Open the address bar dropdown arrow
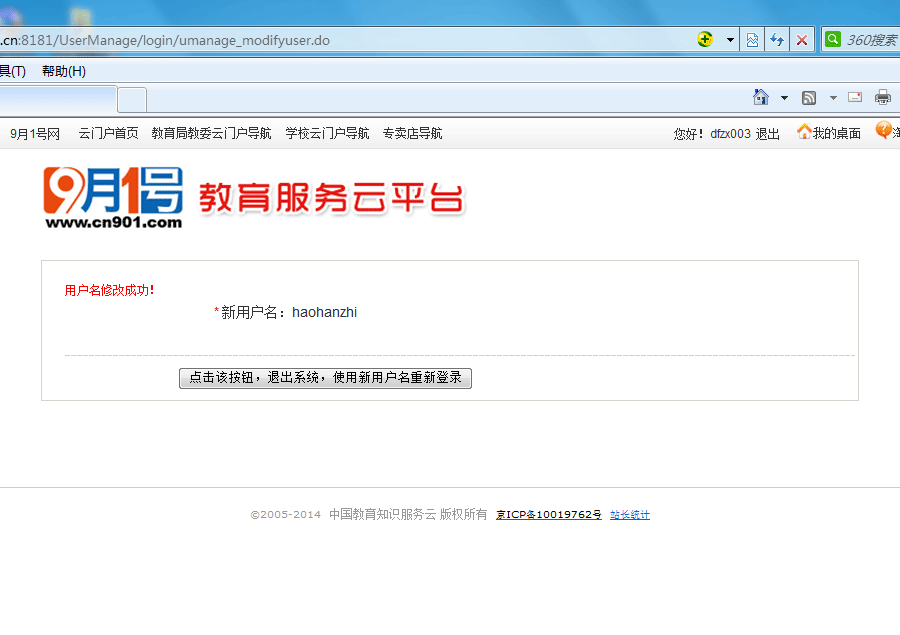The height and width of the screenshot is (635, 900). pyautogui.click(x=730, y=40)
